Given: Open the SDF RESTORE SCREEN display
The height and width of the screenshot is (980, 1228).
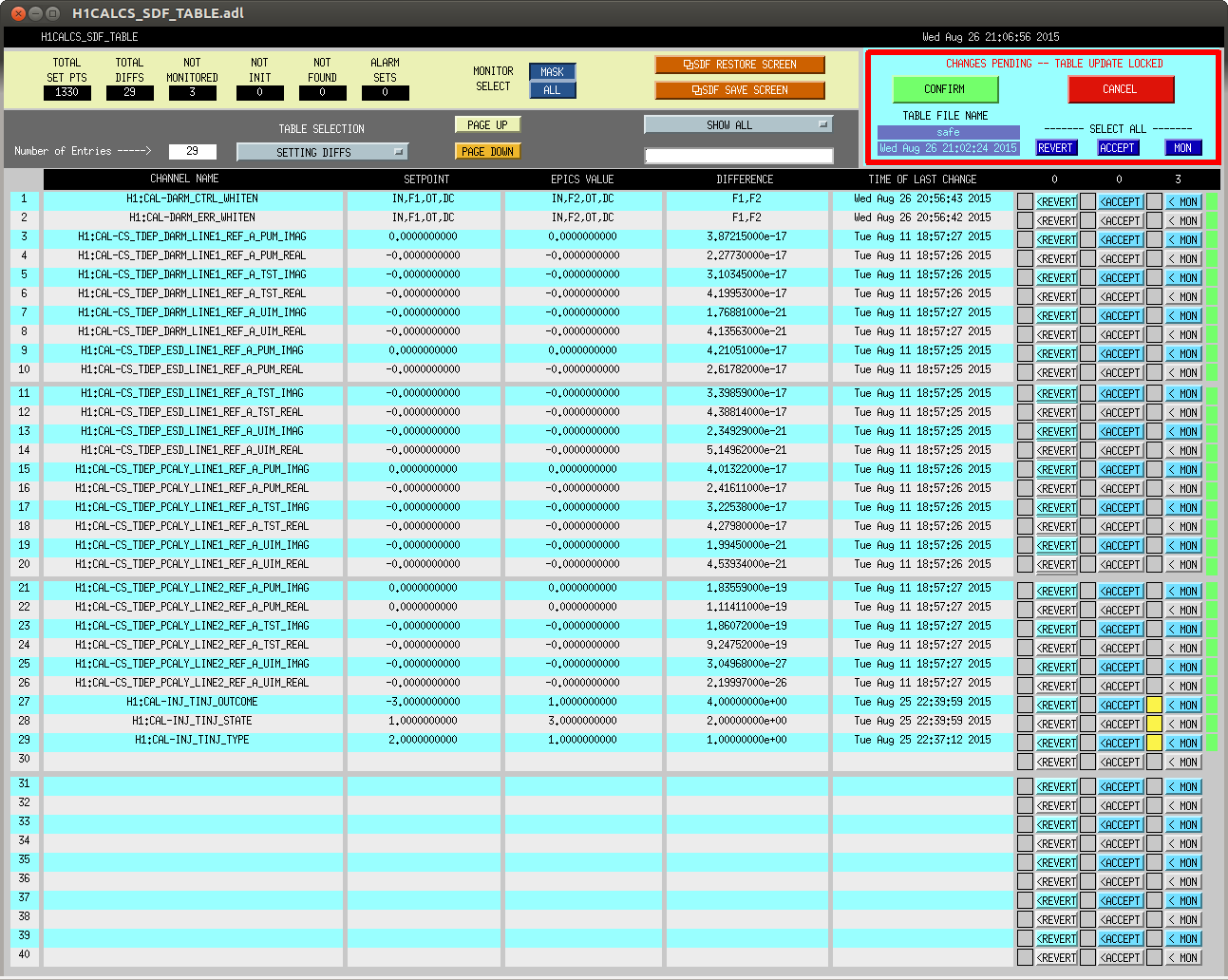Looking at the screenshot, I should (739, 65).
